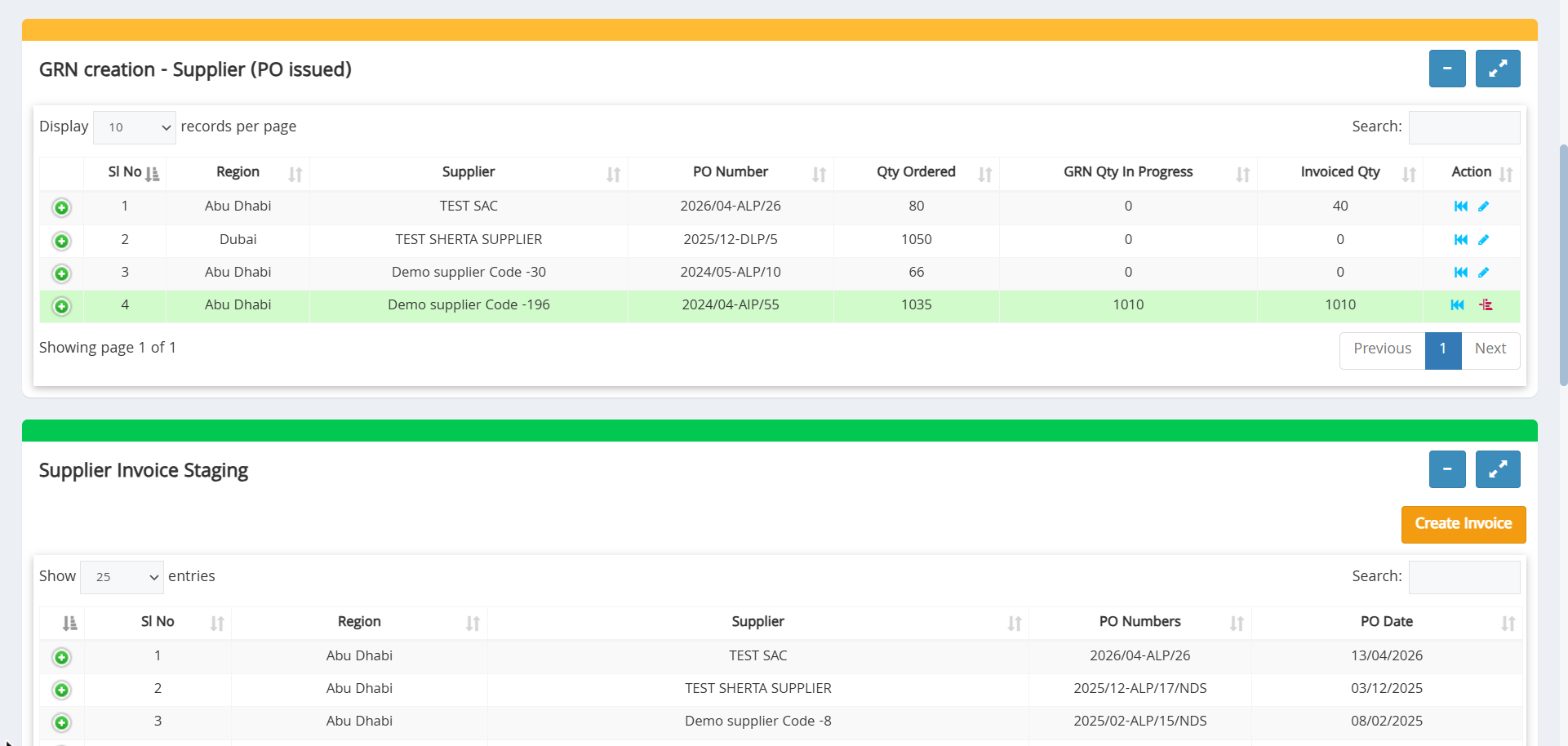Go to Previous page in GRN table

1382,350
